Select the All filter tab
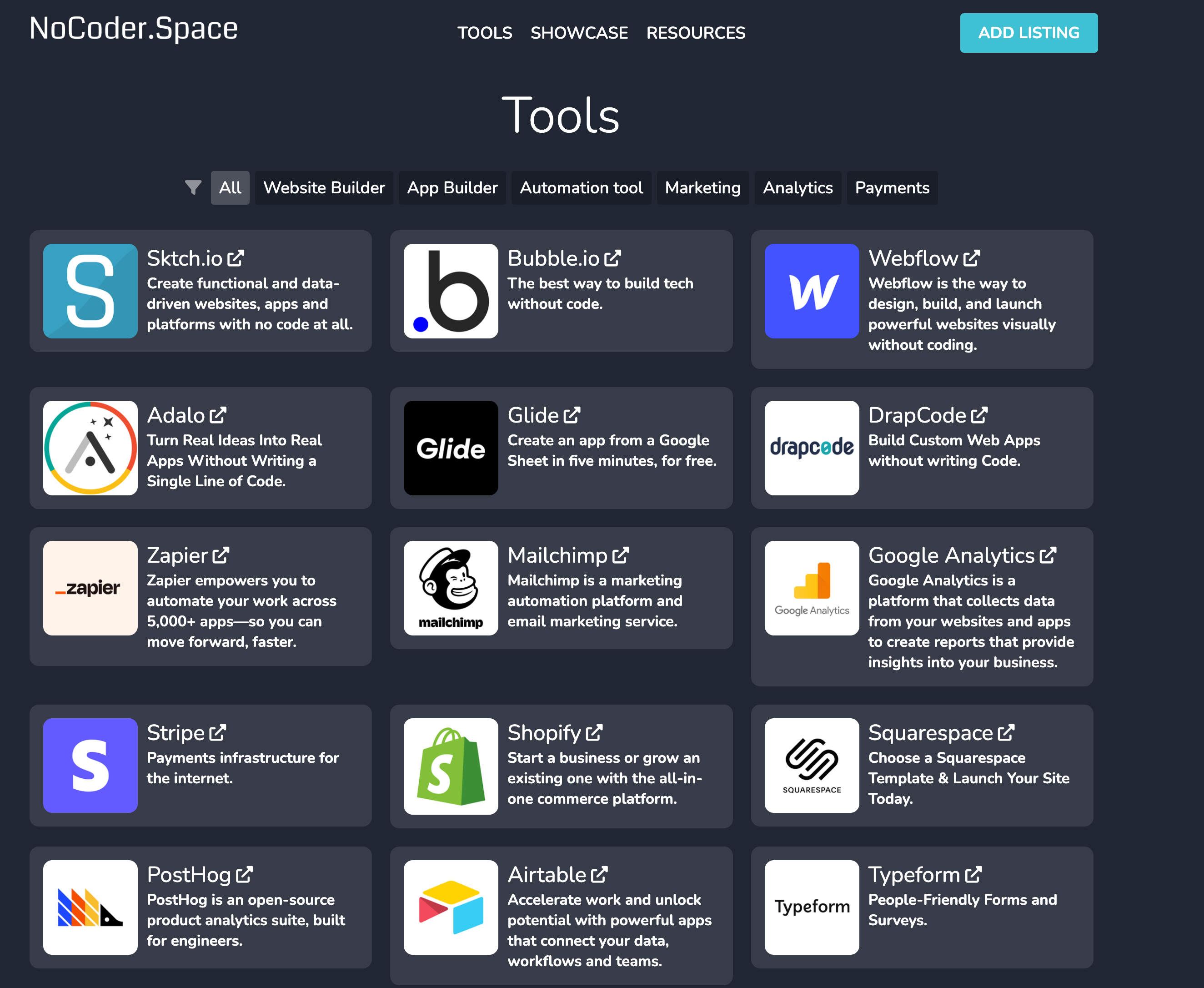This screenshot has height=988, width=1204. pyautogui.click(x=231, y=188)
